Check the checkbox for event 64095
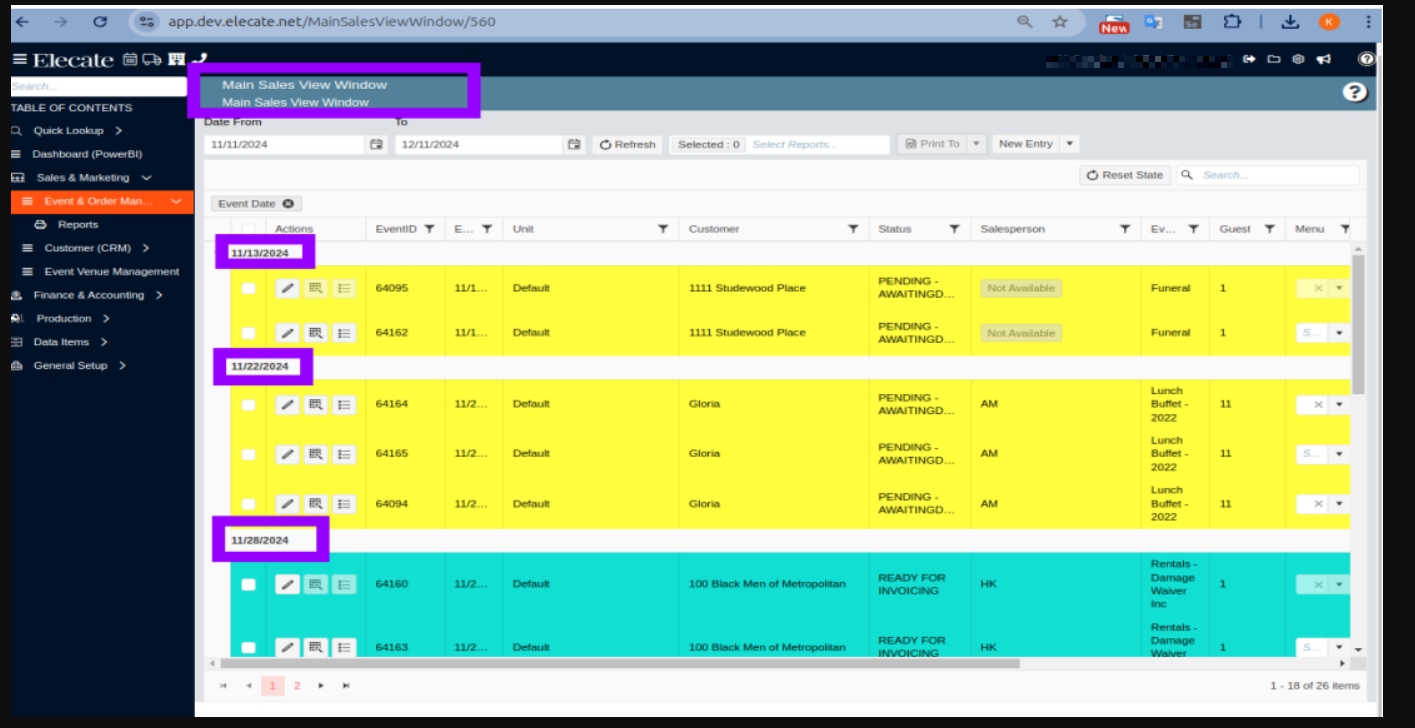 (248, 289)
